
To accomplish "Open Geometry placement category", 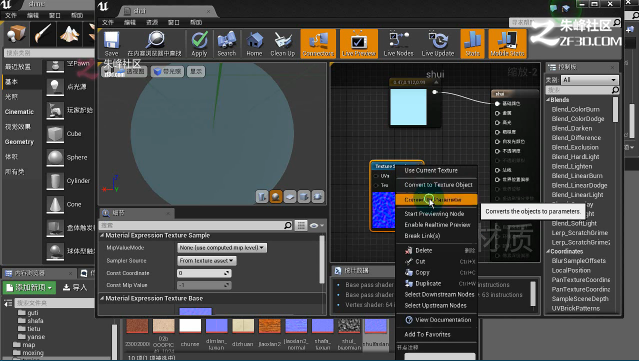I will coord(20,142).
